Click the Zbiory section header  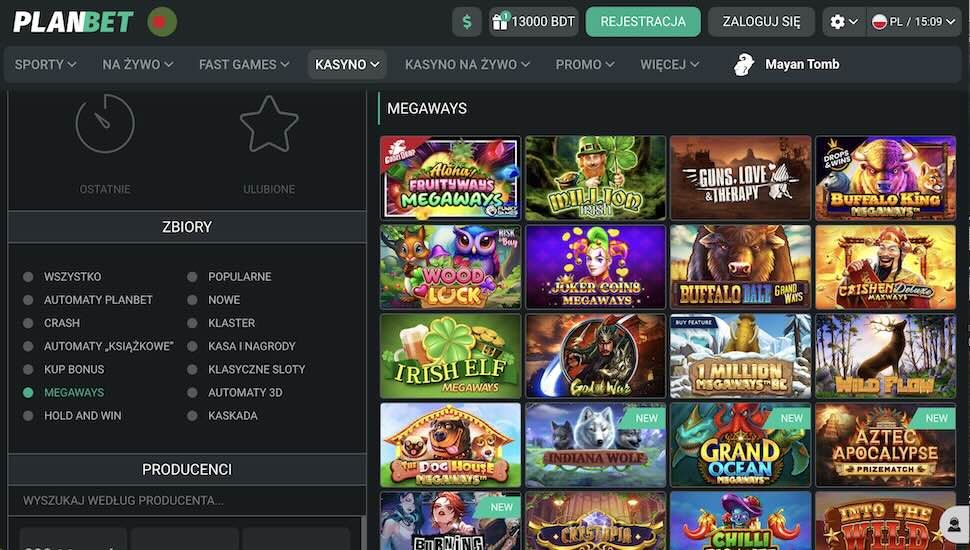click(187, 227)
